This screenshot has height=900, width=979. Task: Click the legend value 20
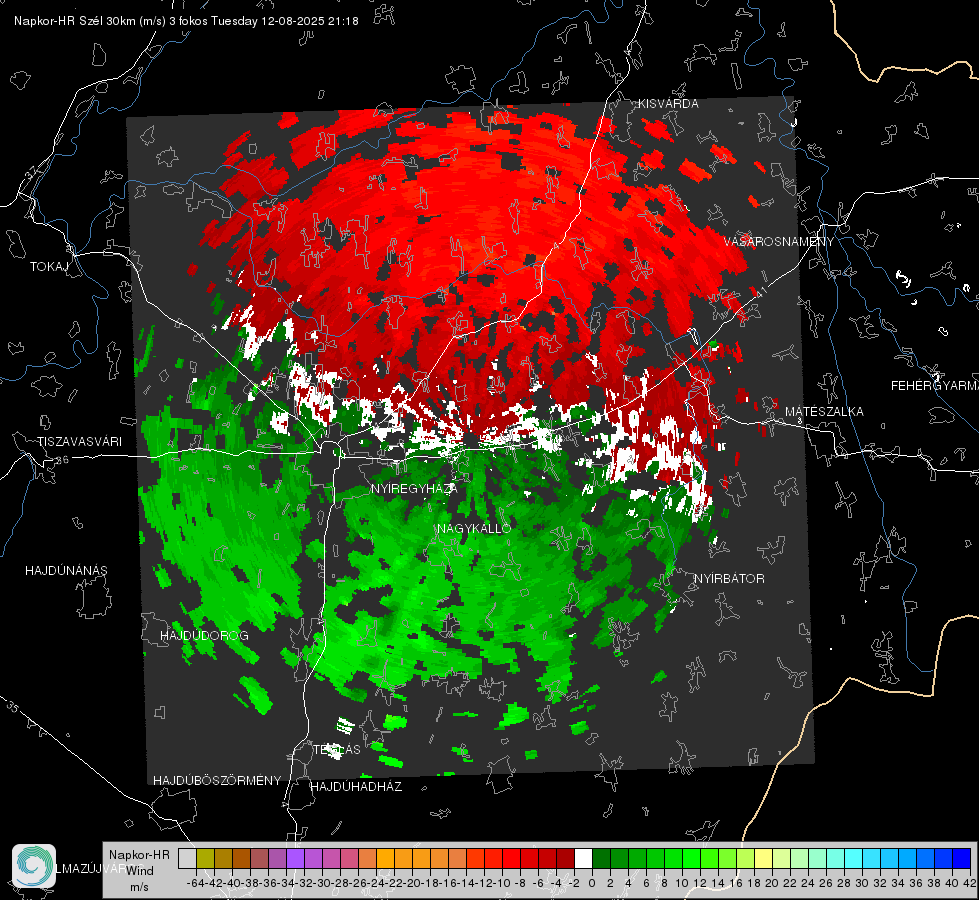(x=772, y=883)
